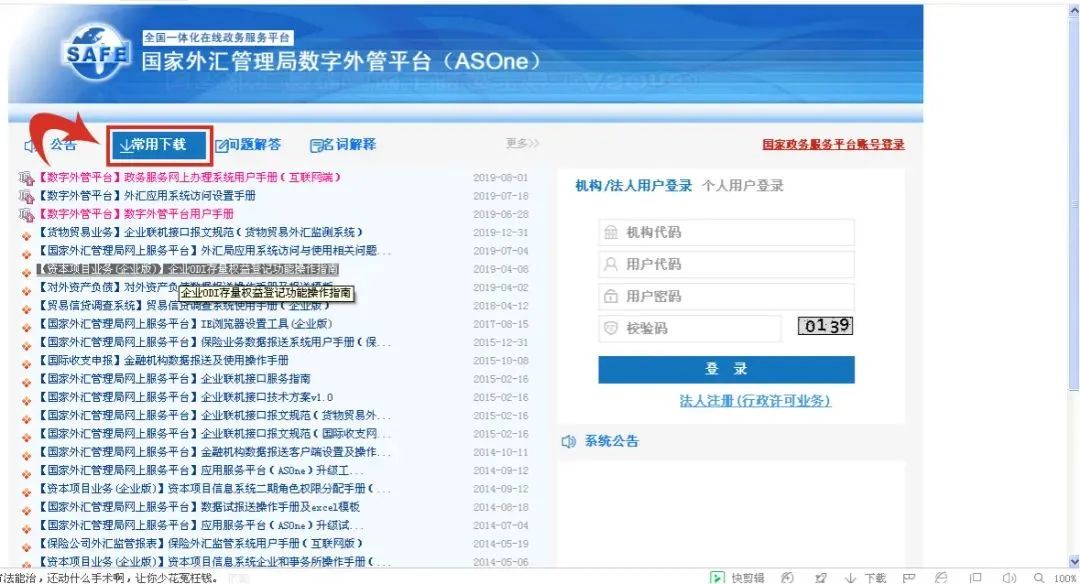Open 金融机构数据报送客户端设置及操作 link
Screen dimensions: 1080x584
click(296, 452)
